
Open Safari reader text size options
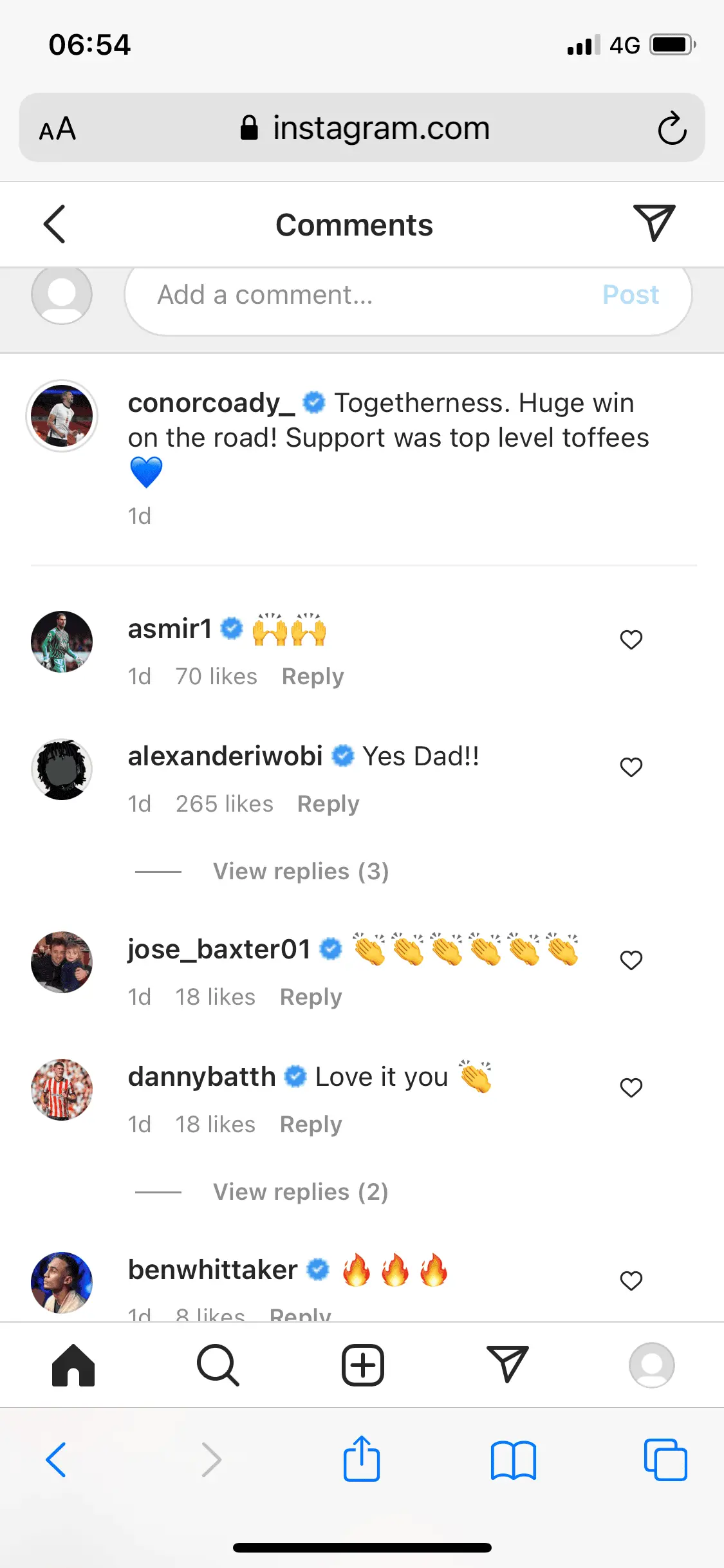[58, 129]
